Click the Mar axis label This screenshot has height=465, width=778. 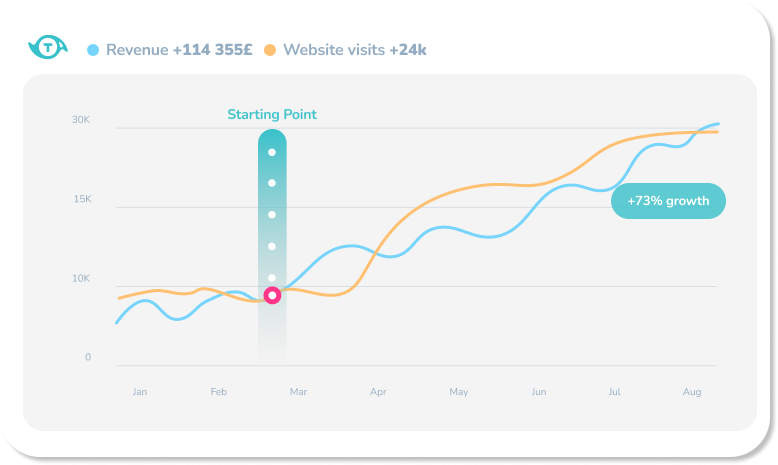(298, 392)
